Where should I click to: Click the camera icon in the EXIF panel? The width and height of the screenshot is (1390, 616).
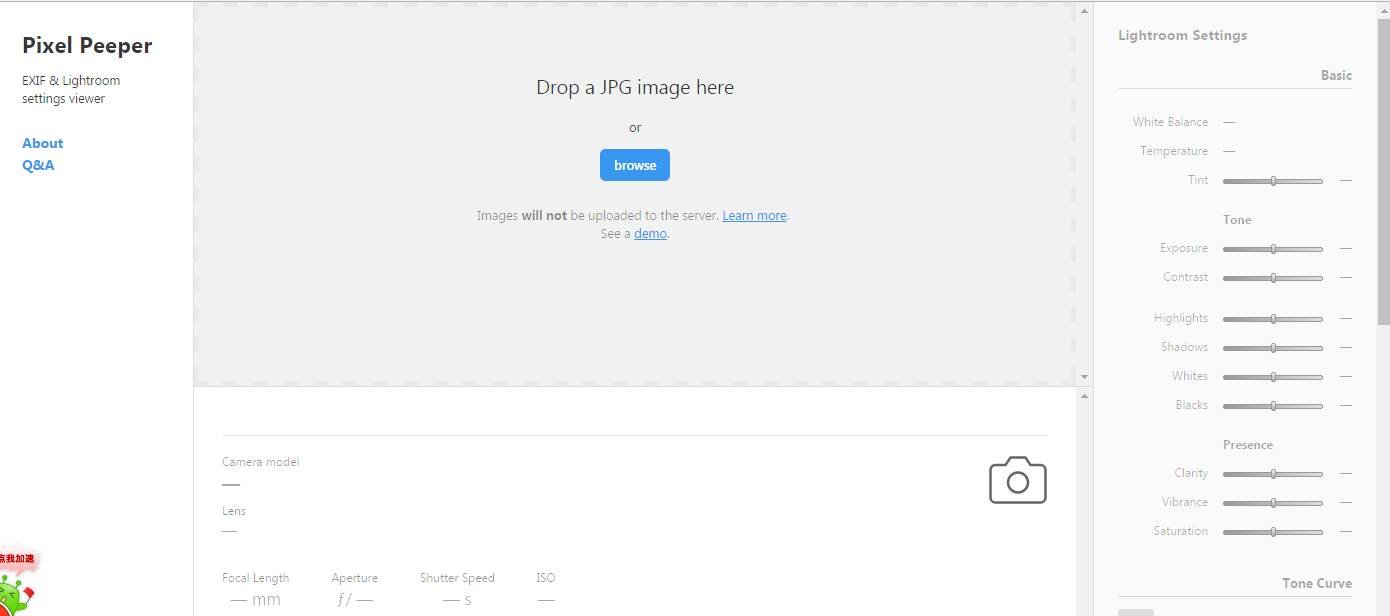click(x=1018, y=480)
